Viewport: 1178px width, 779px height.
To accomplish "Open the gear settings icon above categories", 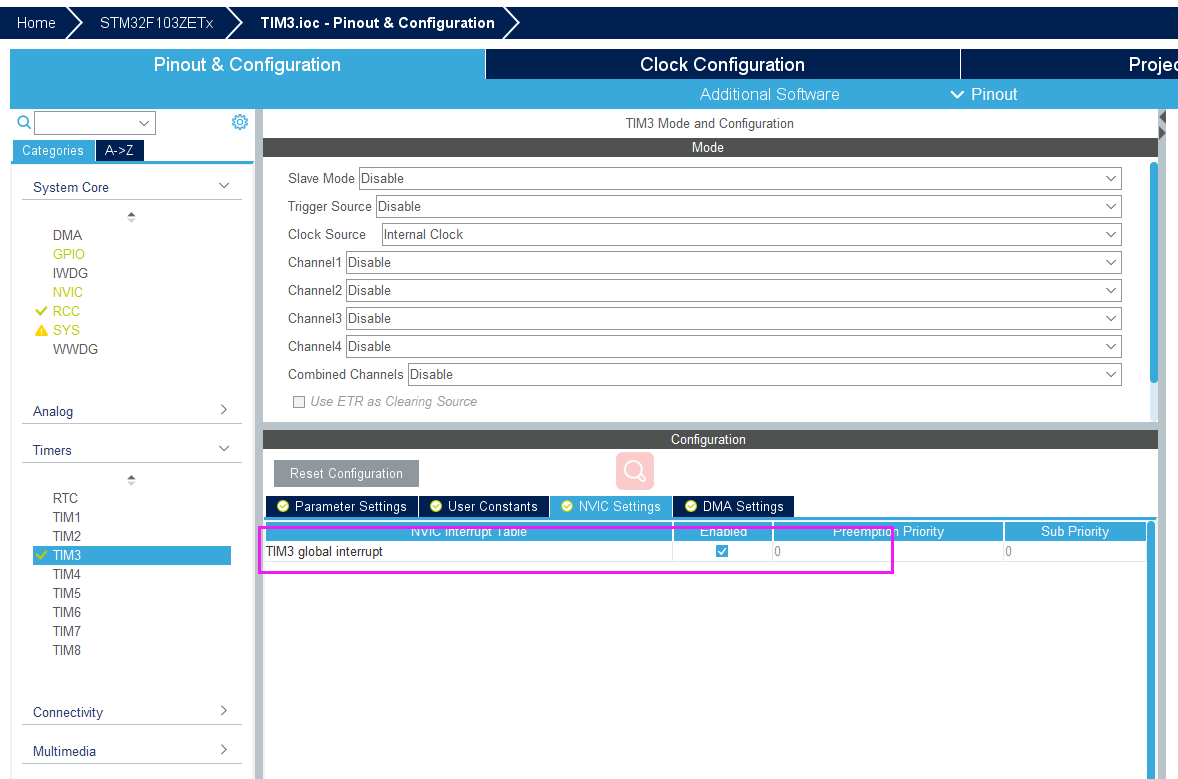I will (240, 122).
